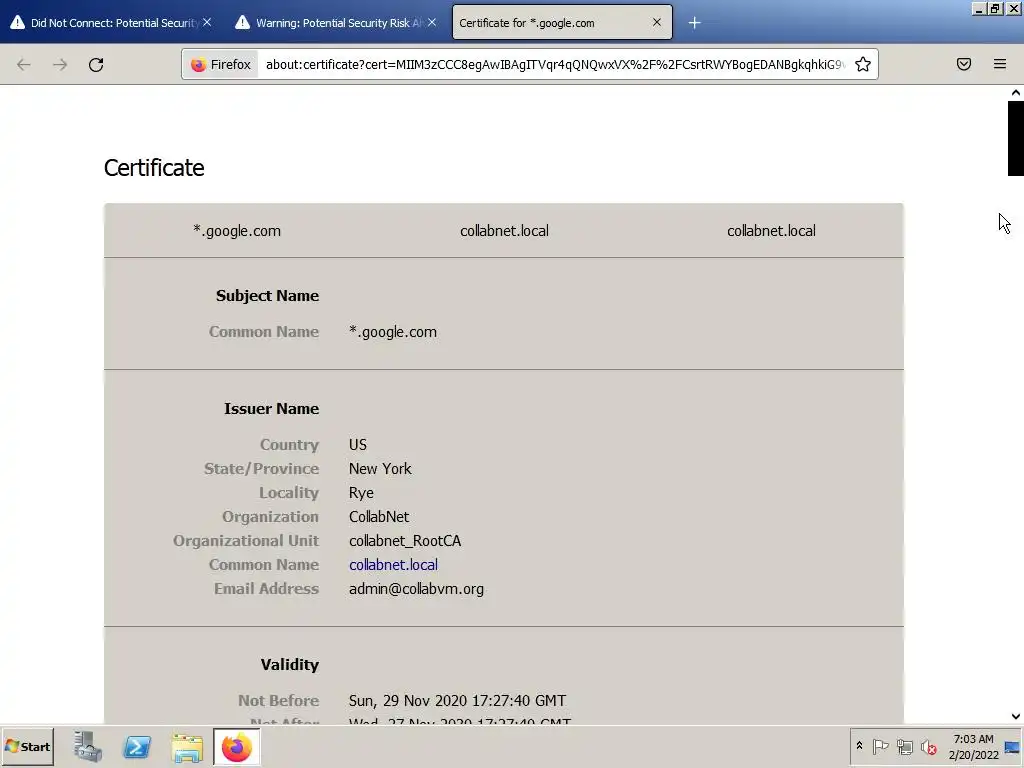The image size is (1024, 768).
Task: Close the 'Certificate for *.google.com' tab
Action: [656, 22]
